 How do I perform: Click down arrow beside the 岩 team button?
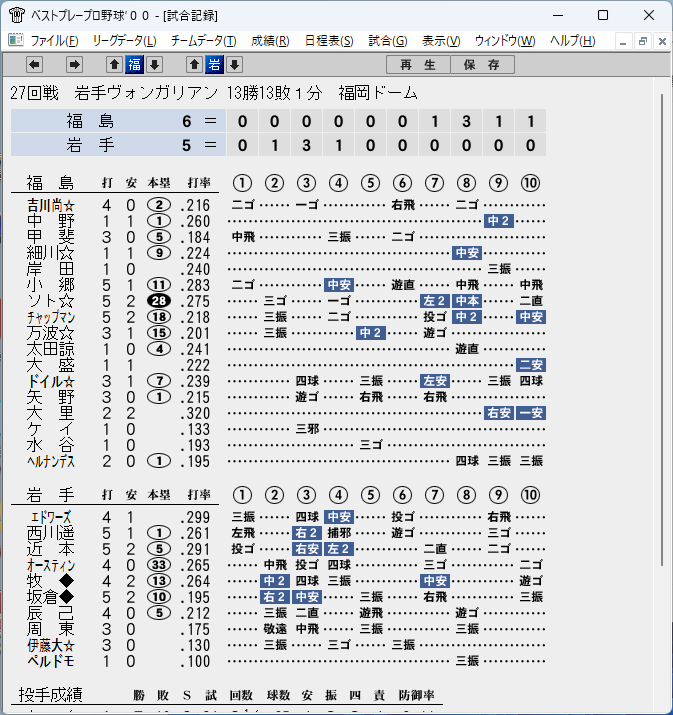(x=234, y=64)
